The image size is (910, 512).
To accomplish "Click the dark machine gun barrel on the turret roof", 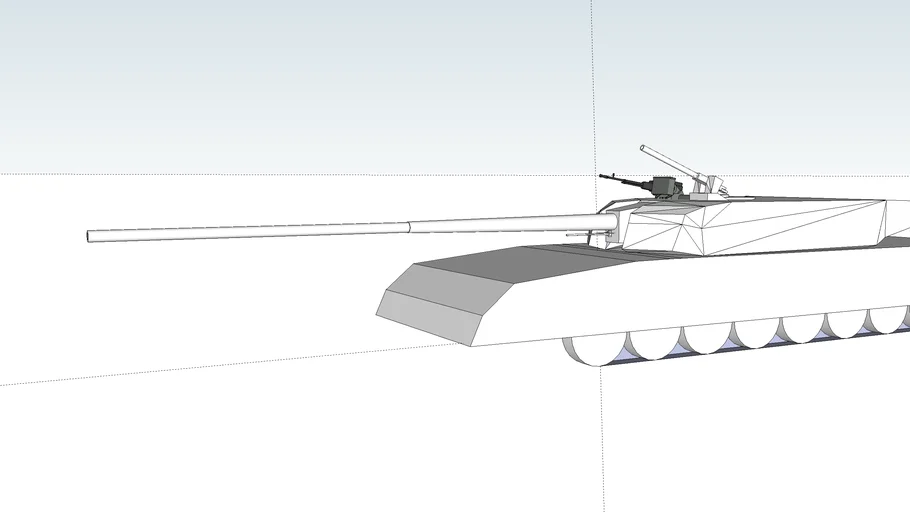I will click(622, 180).
